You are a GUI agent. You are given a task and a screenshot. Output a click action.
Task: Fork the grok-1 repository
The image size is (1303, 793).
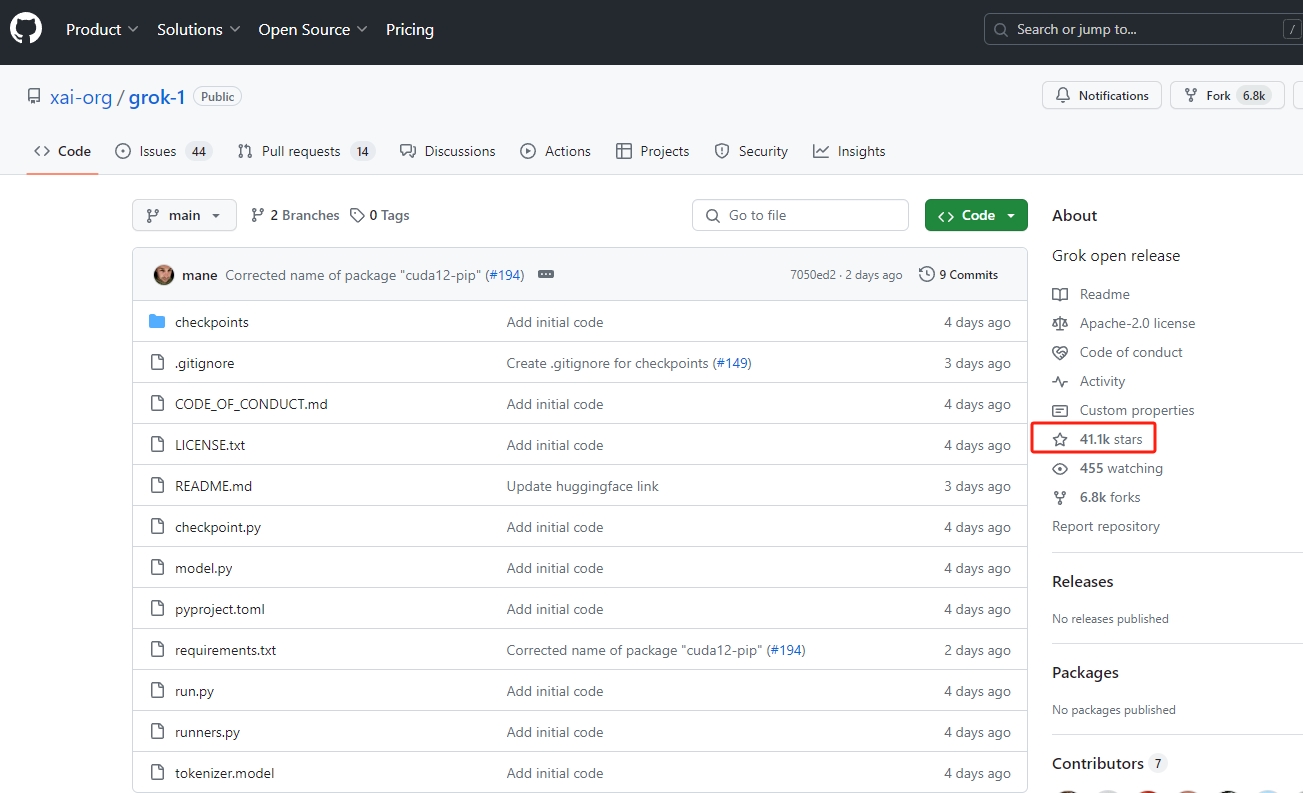click(1227, 96)
